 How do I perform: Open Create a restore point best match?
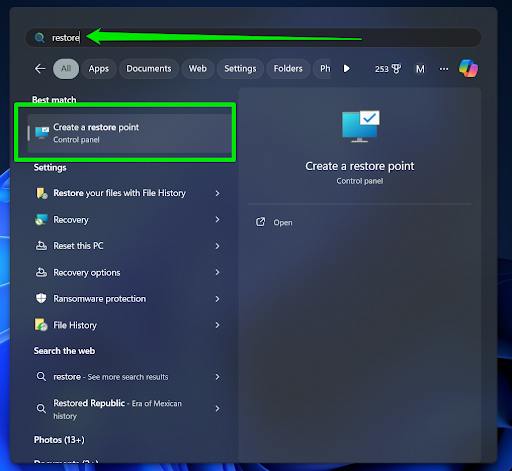129,133
